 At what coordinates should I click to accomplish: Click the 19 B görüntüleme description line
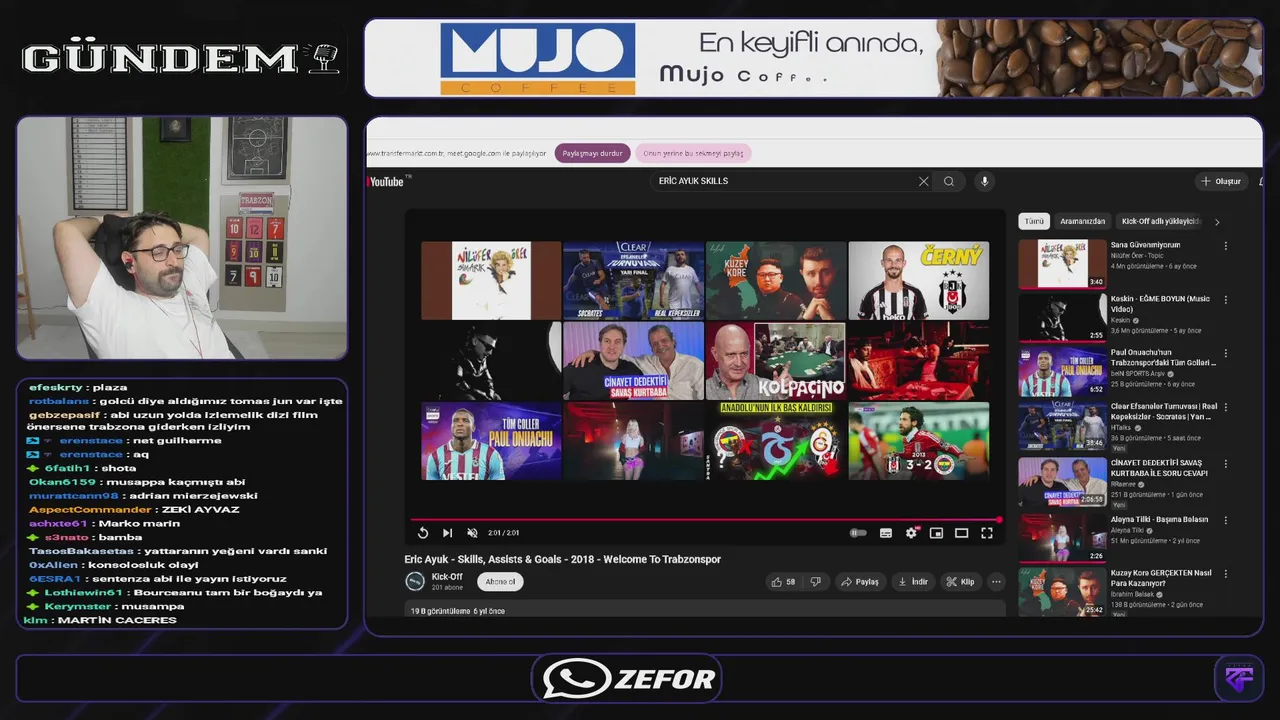point(458,611)
